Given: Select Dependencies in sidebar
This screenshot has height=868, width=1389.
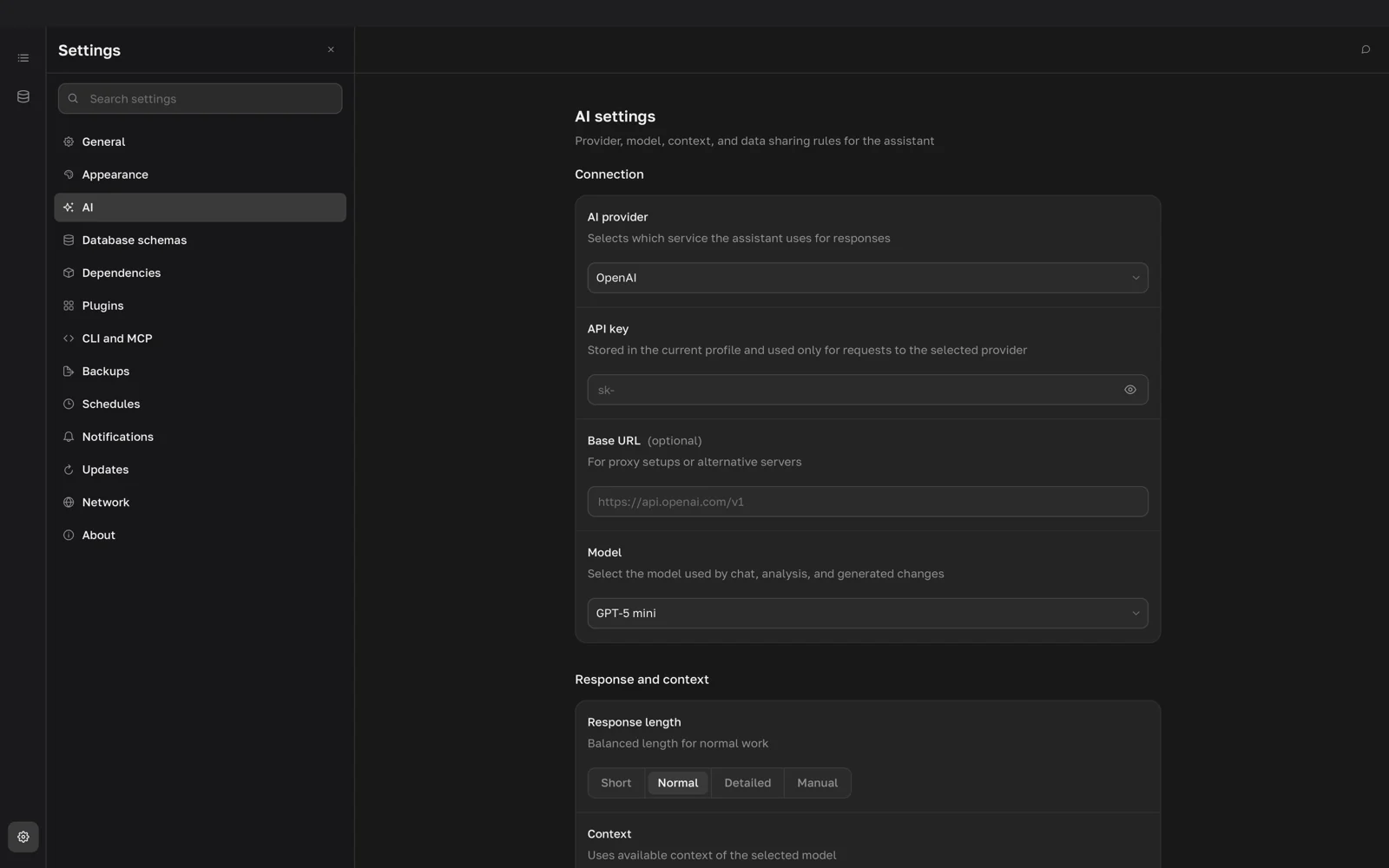Looking at the screenshot, I should coord(201,273).
